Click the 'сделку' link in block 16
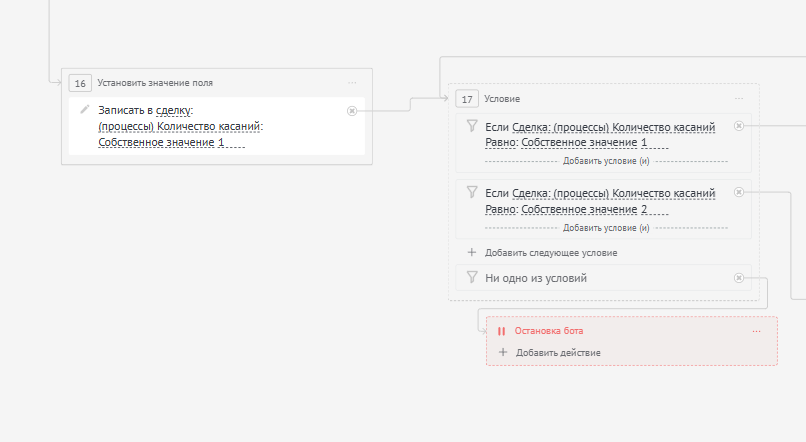The height and width of the screenshot is (442, 806). pyautogui.click(x=175, y=110)
